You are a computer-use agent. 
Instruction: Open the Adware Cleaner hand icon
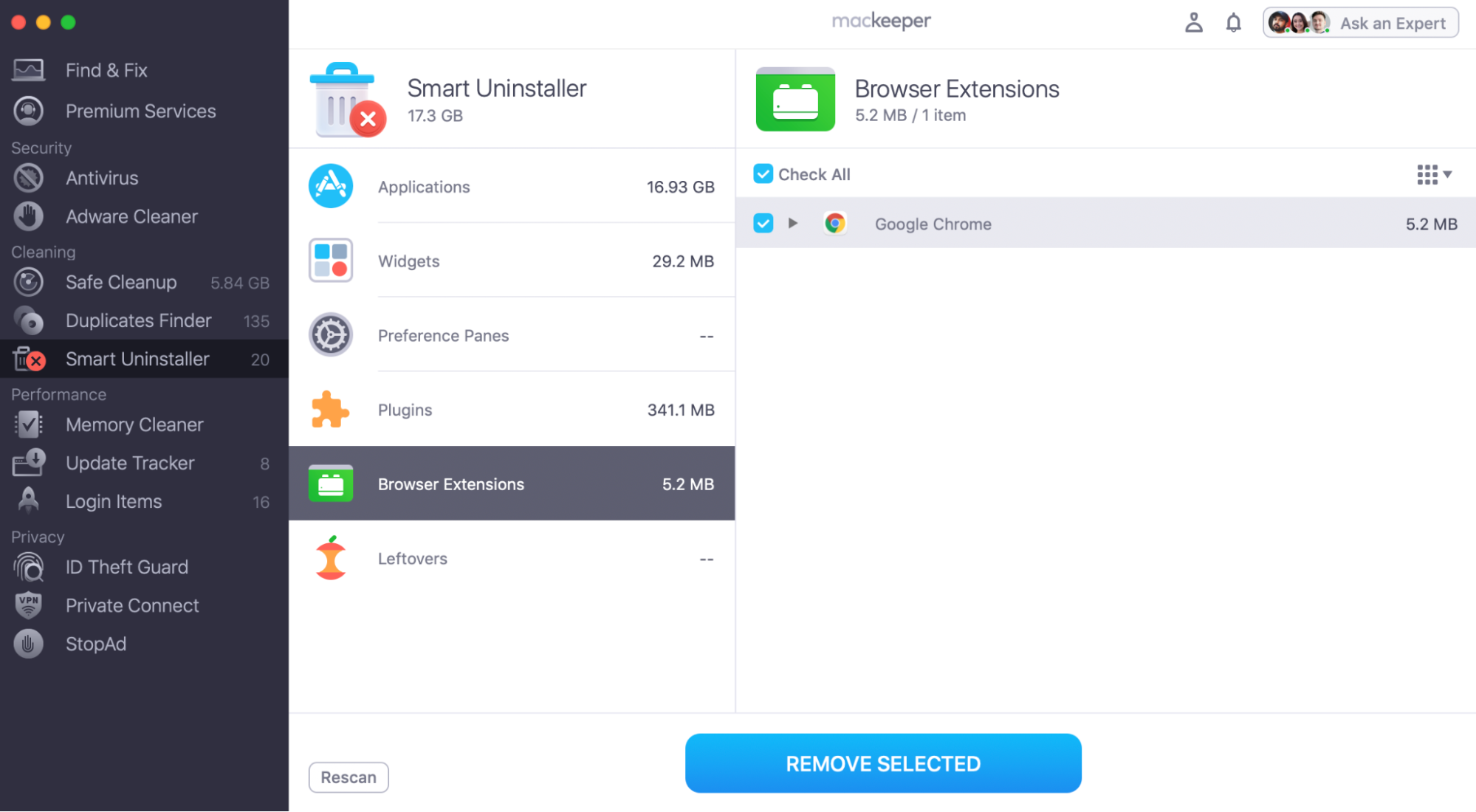[29, 216]
